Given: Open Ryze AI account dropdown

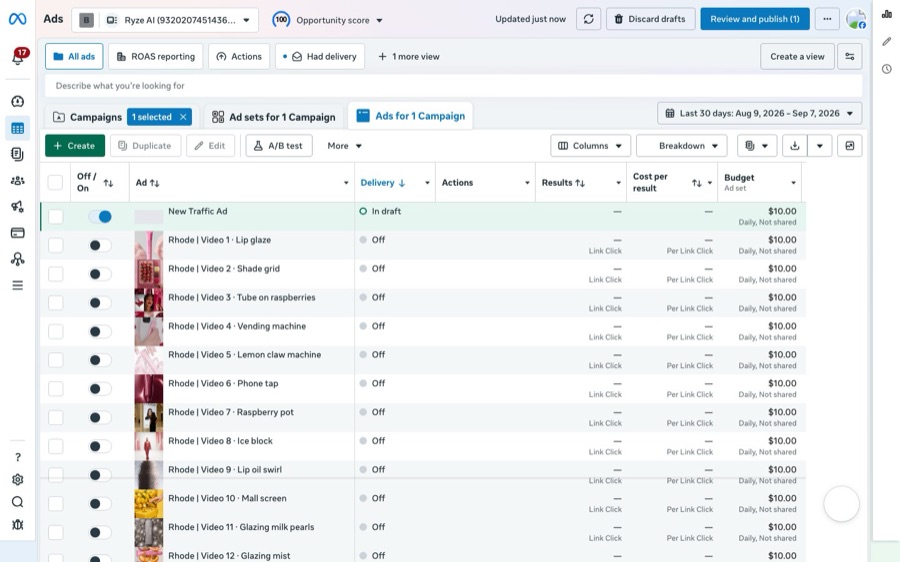Looking at the screenshot, I should 165,20.
